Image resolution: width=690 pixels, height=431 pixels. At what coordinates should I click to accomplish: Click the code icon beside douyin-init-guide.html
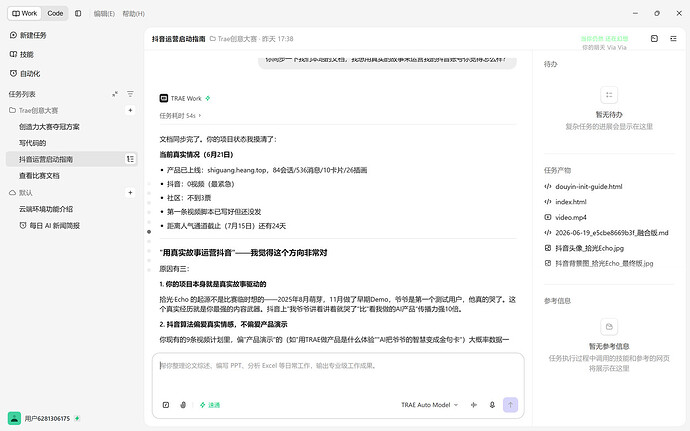548,187
